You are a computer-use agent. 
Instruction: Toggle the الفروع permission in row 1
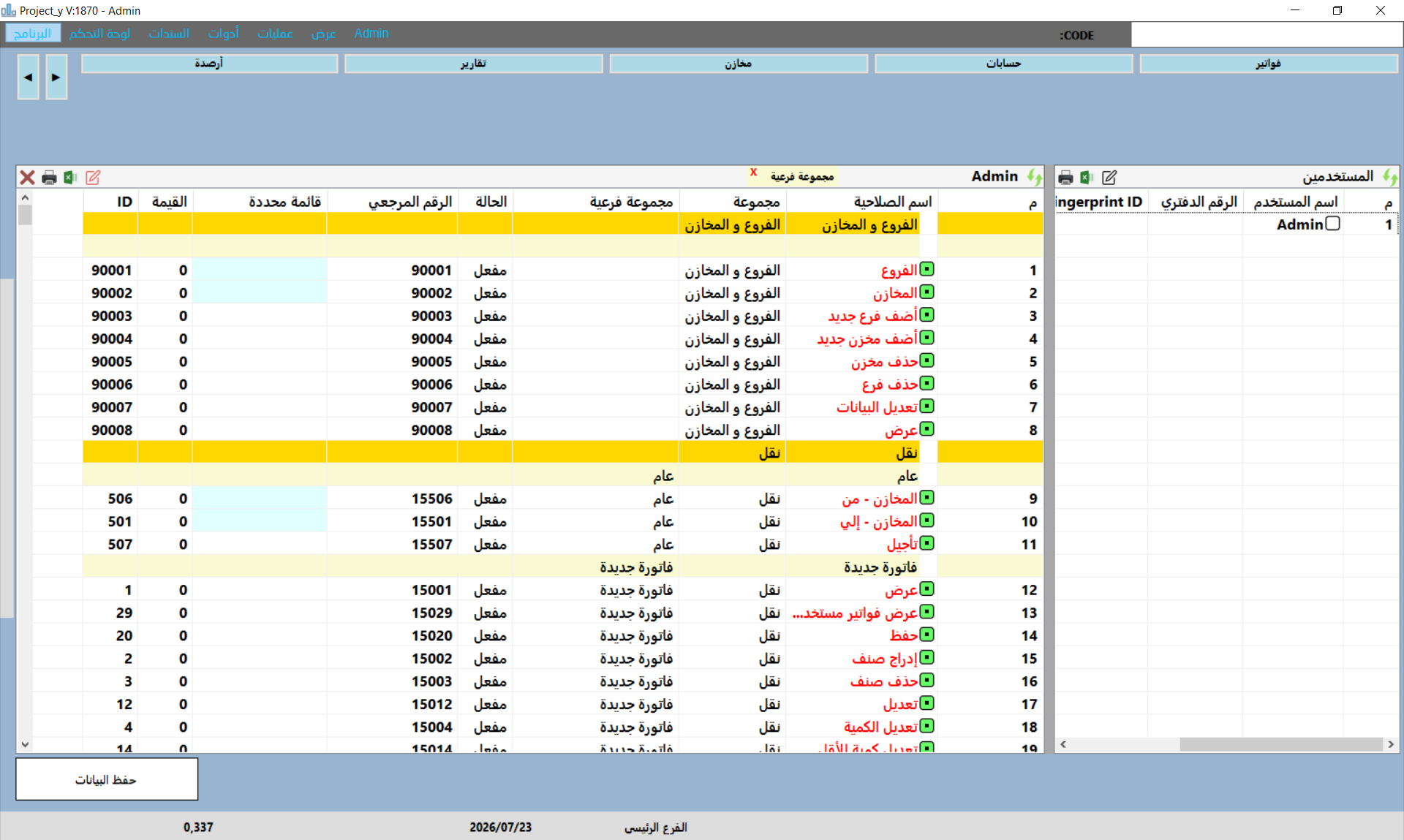click(x=926, y=269)
